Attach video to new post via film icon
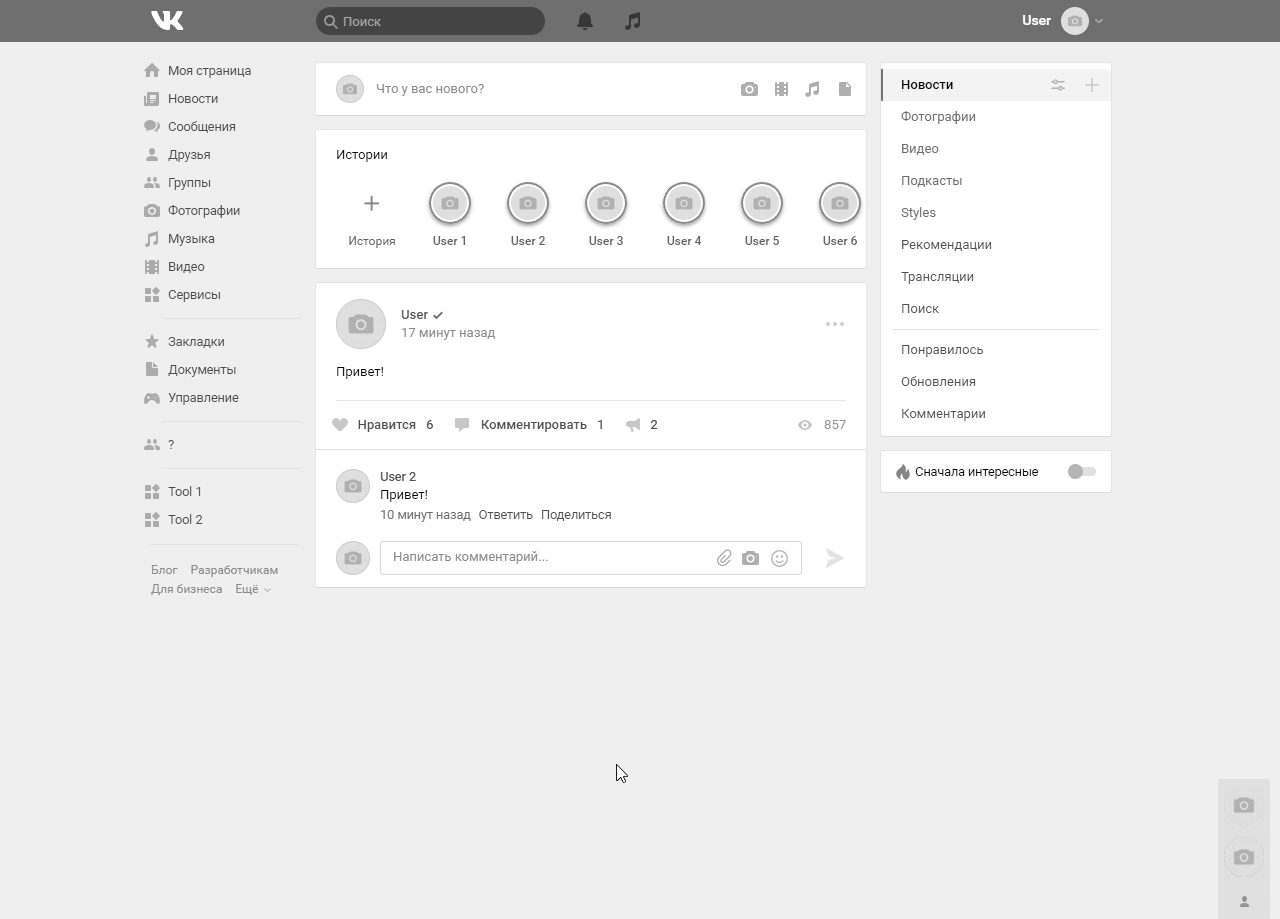This screenshot has height=919, width=1280. [781, 89]
